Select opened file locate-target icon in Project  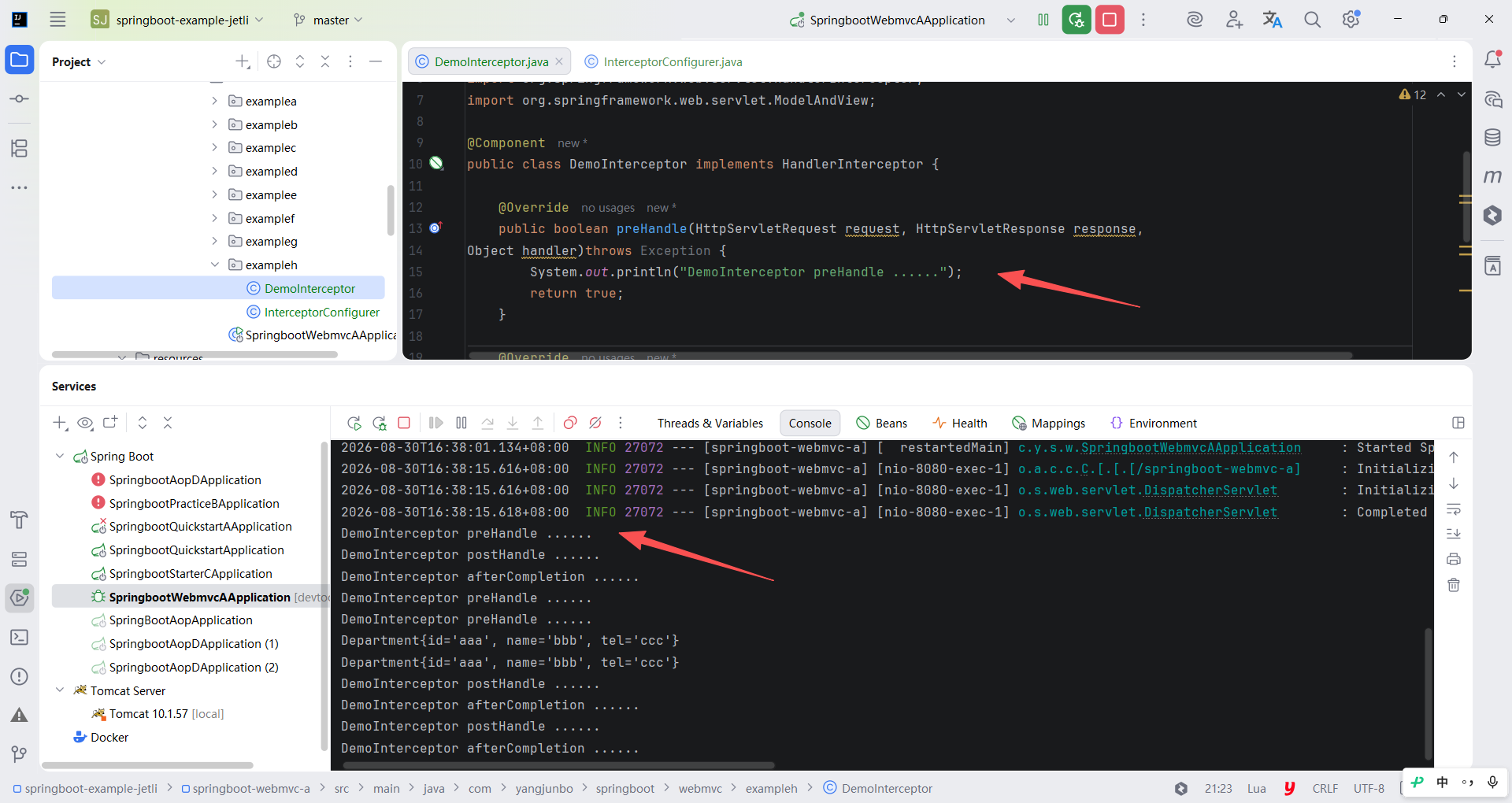click(274, 61)
